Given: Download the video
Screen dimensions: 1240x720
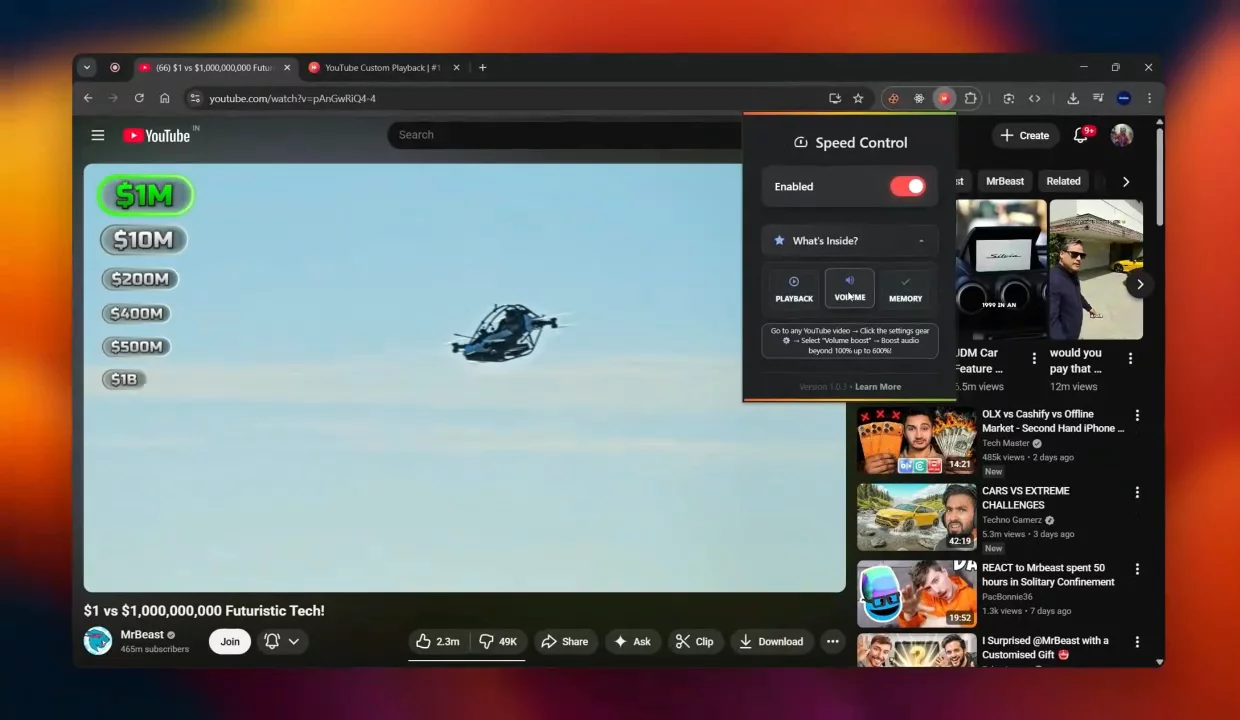Looking at the screenshot, I should (771, 641).
